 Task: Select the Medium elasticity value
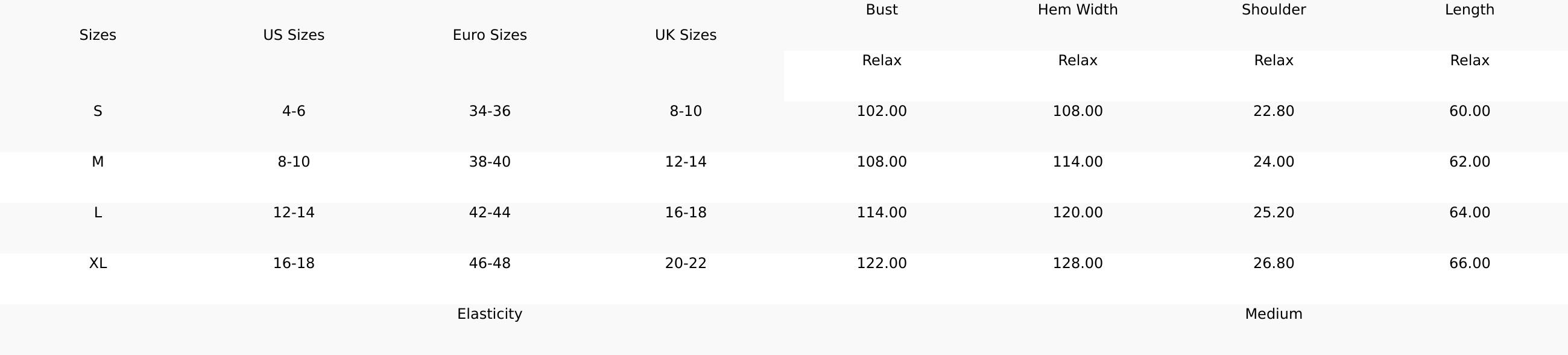pyautogui.click(x=1273, y=314)
